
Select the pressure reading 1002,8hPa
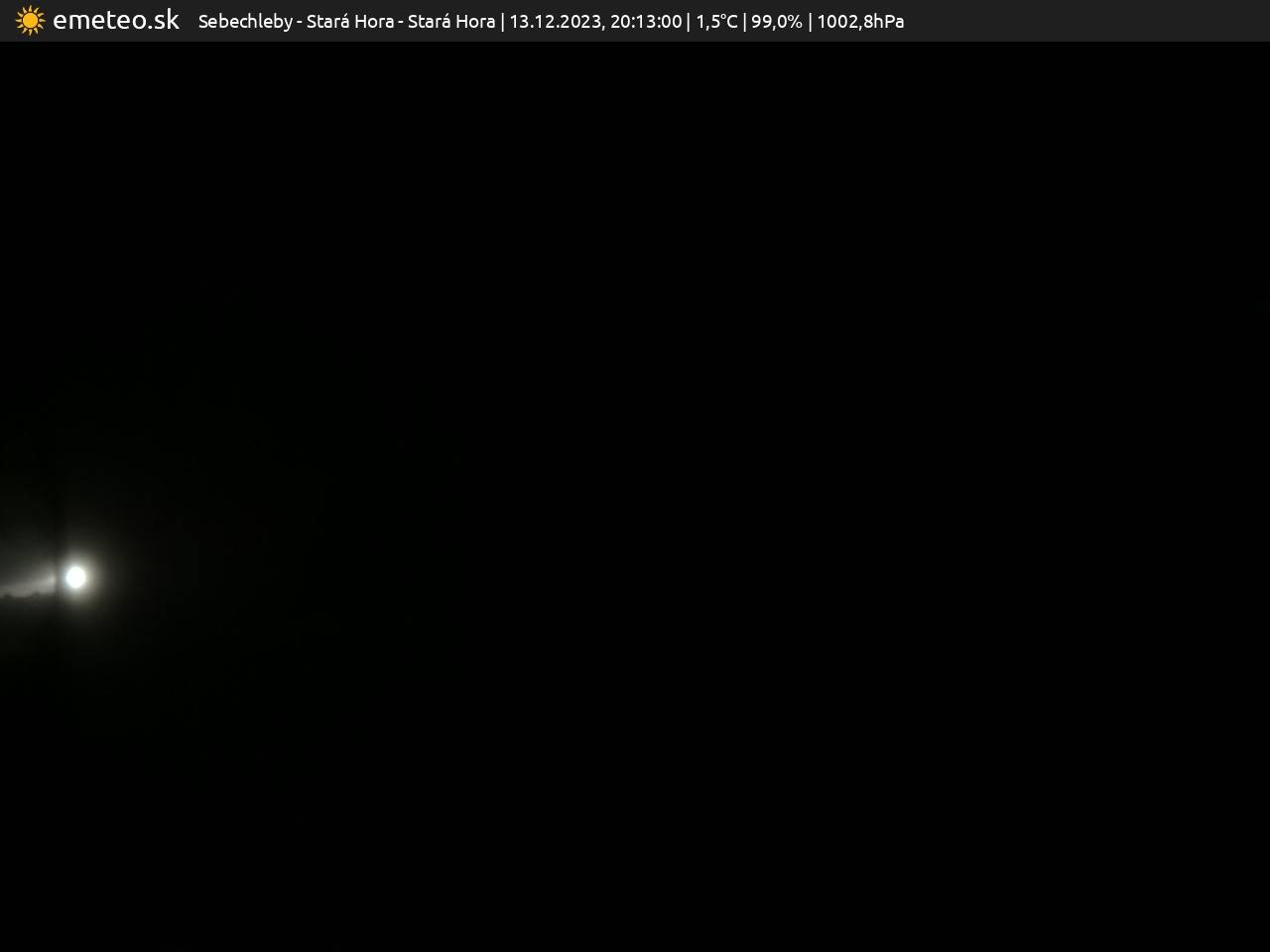pos(860,22)
